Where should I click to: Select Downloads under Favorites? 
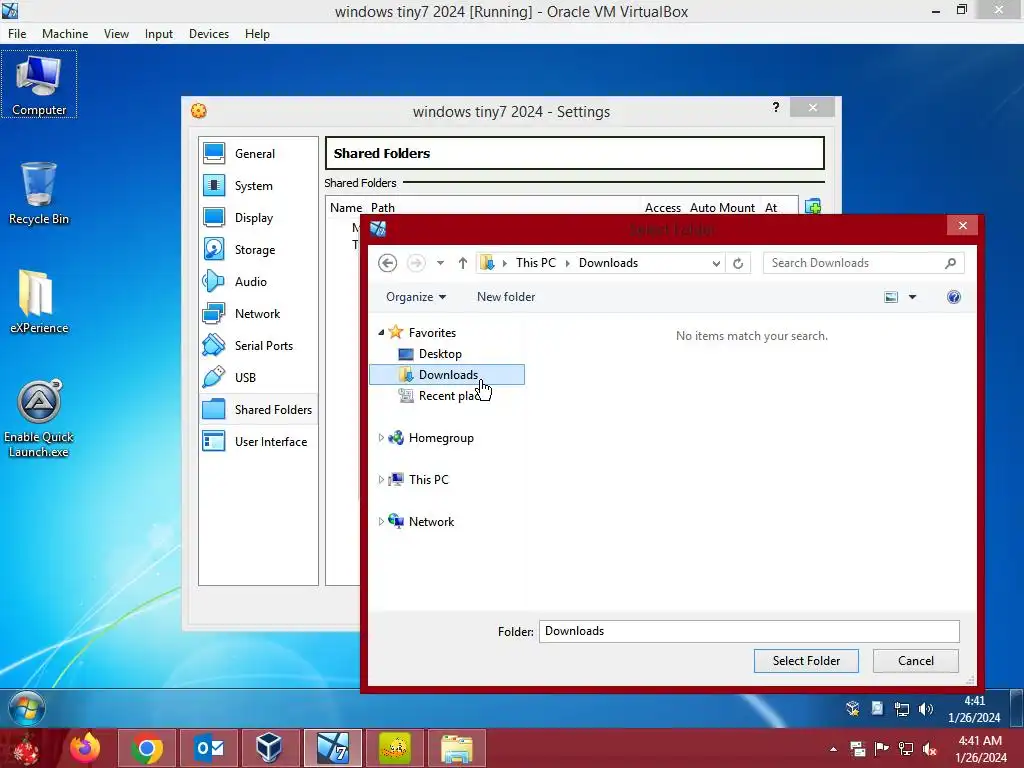[x=447, y=375]
